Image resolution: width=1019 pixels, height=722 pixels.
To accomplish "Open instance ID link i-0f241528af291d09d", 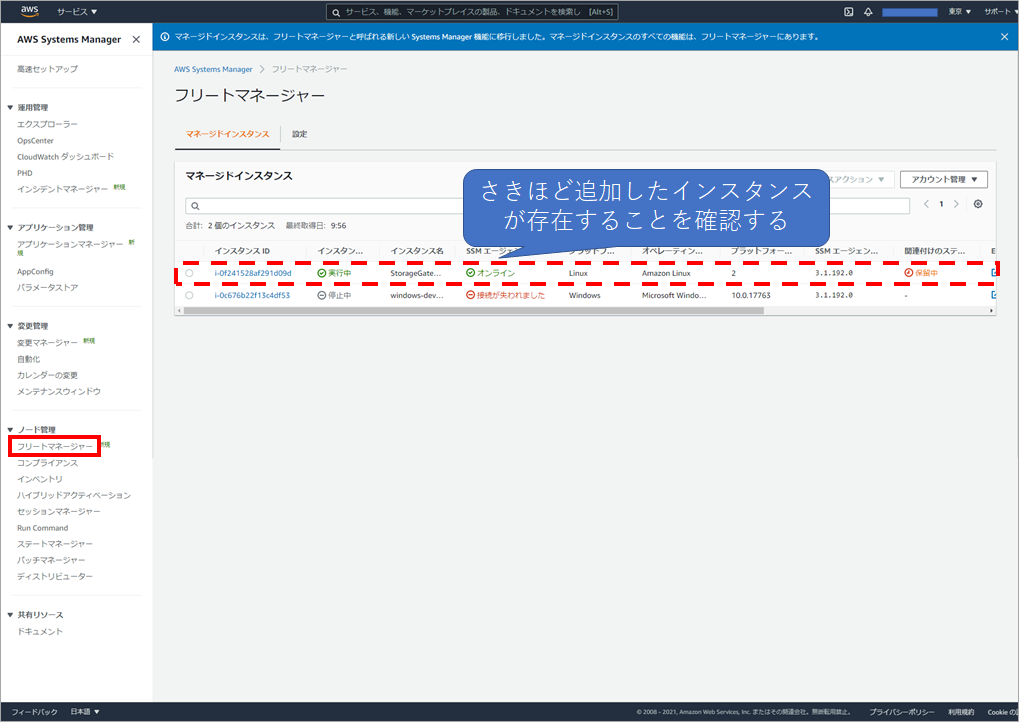I will click(253, 273).
